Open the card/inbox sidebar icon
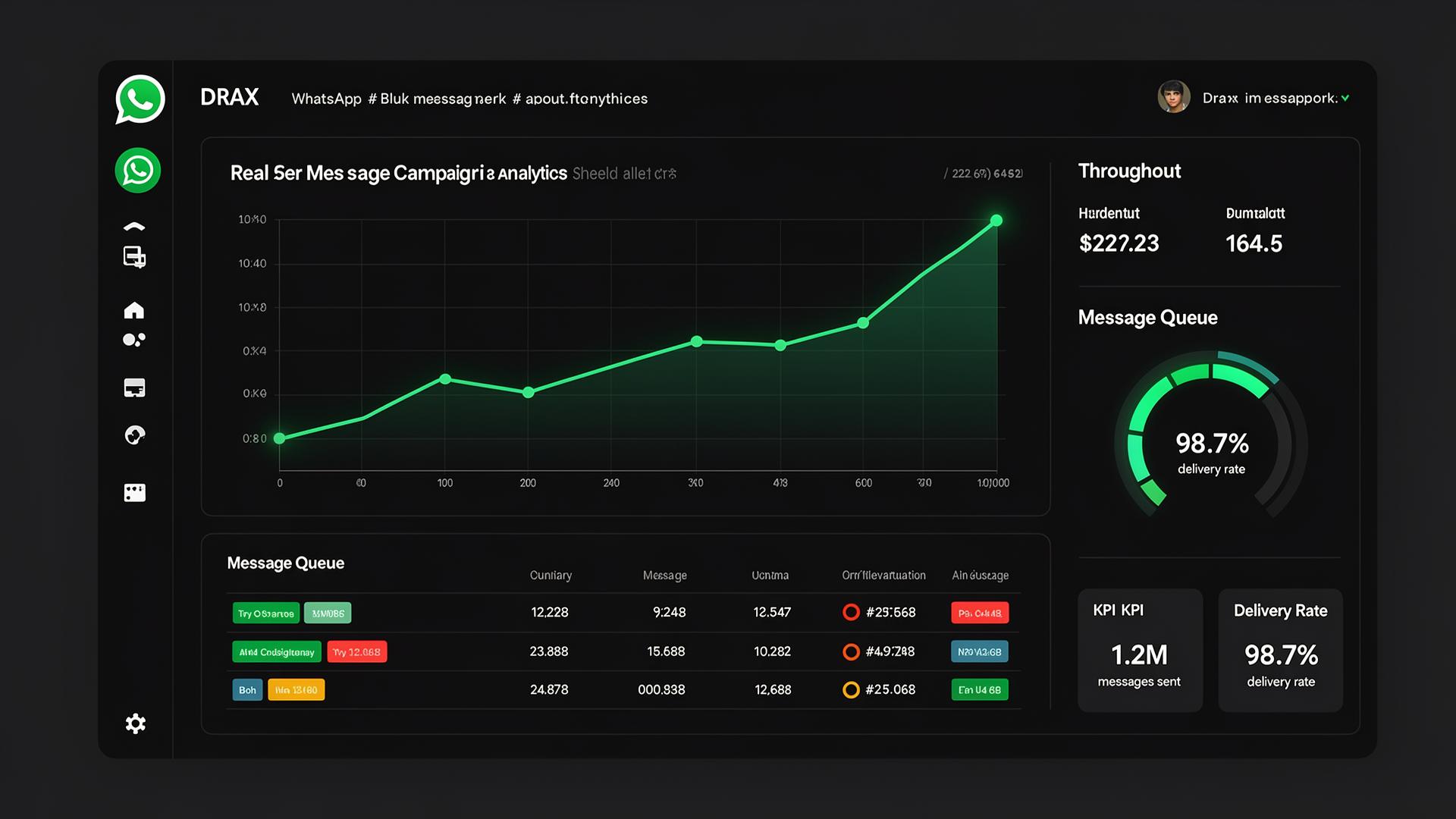The height and width of the screenshot is (819, 1456). [x=134, y=388]
